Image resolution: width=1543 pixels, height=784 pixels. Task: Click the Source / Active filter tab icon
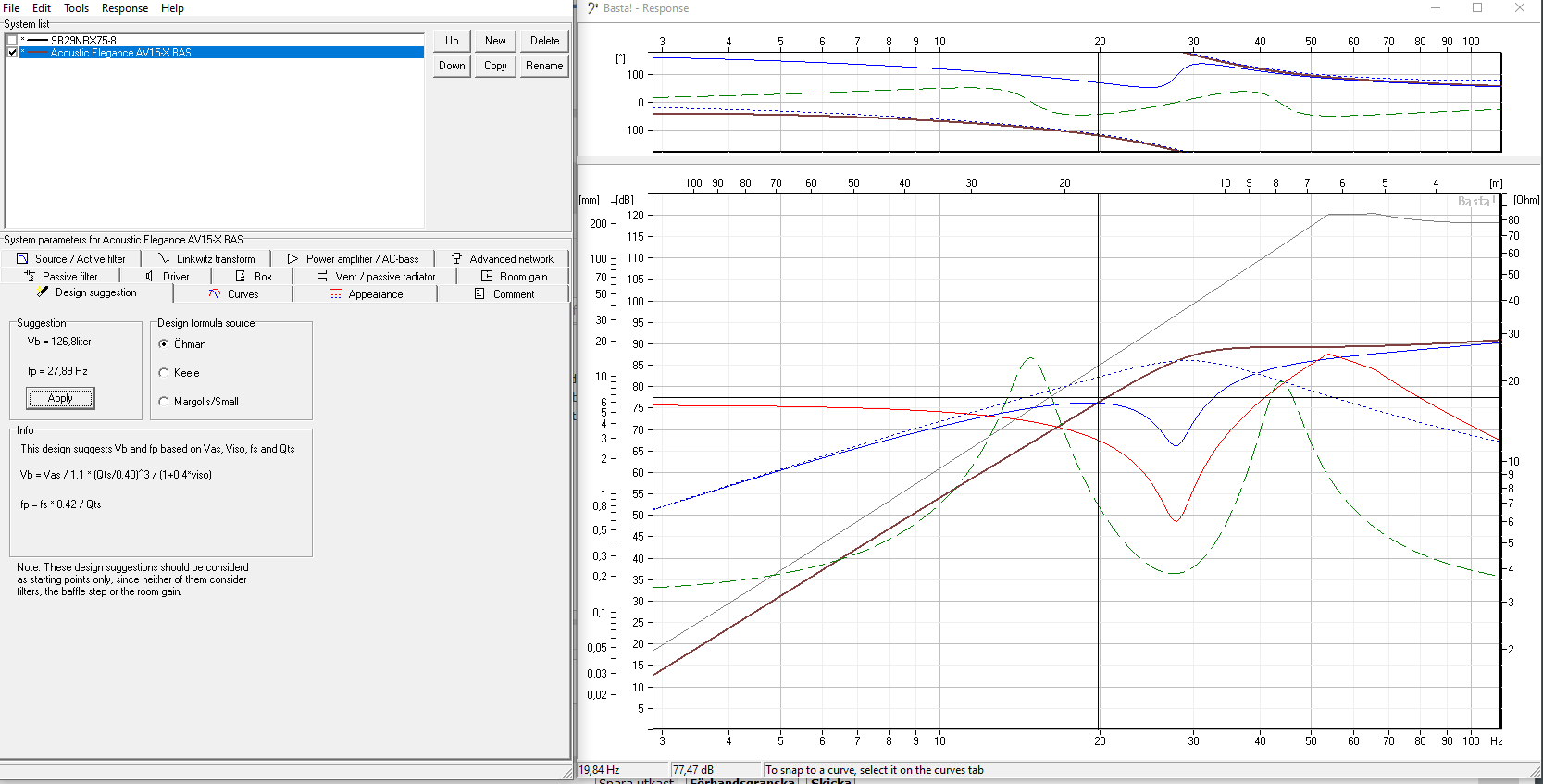[22, 259]
